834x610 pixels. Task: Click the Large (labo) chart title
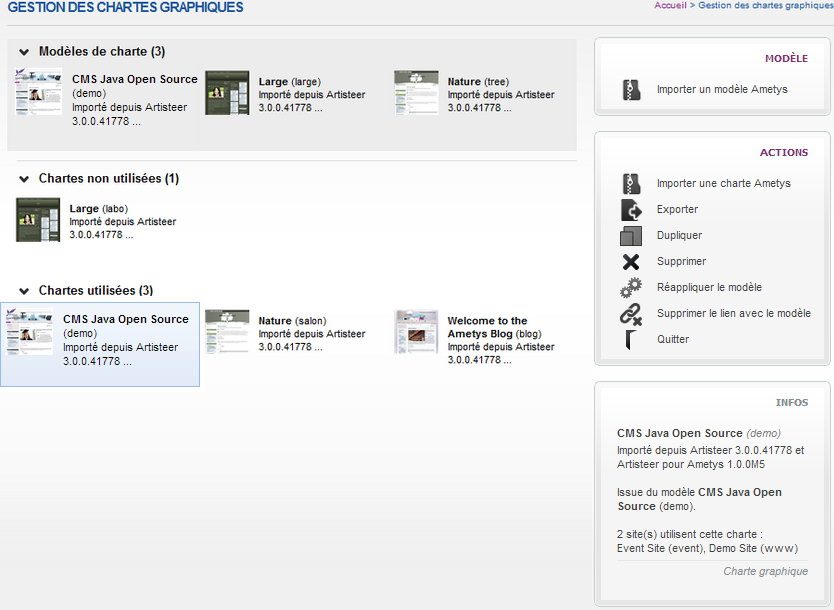98,209
